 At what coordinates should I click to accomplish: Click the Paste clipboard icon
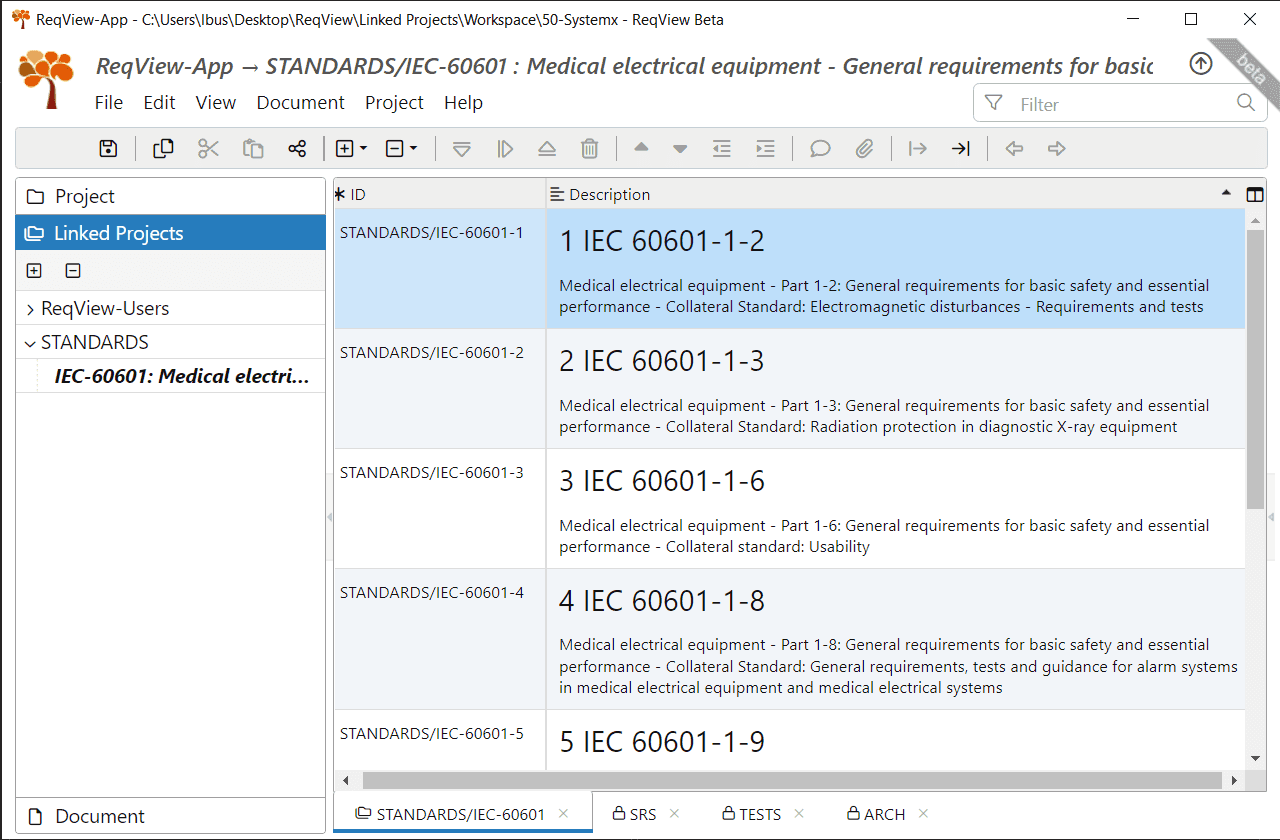click(253, 149)
